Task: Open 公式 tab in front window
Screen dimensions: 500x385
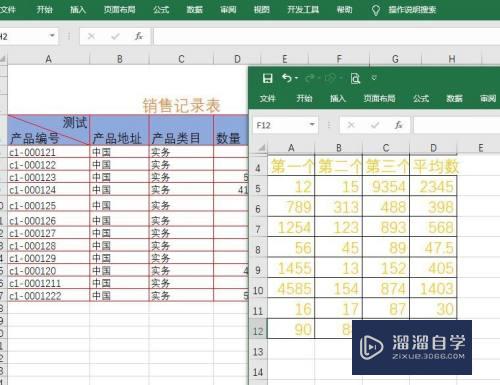Action: tap(421, 98)
